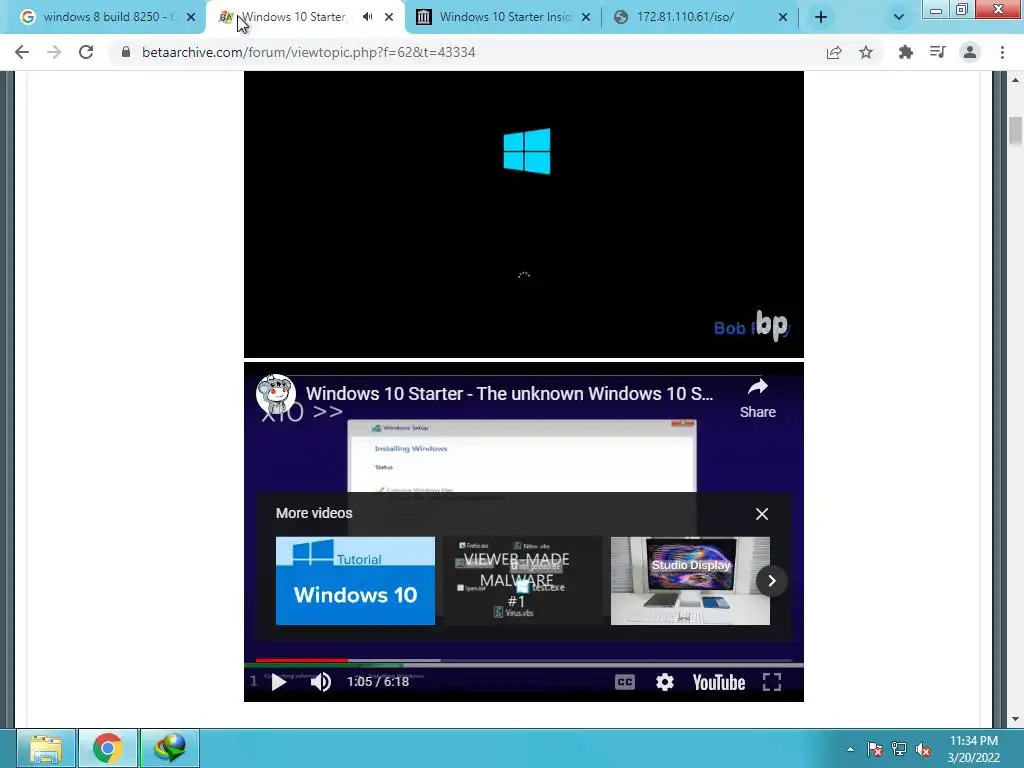Open the Windows 10 Starter video title
This screenshot has height=768, width=1024.
click(x=509, y=394)
